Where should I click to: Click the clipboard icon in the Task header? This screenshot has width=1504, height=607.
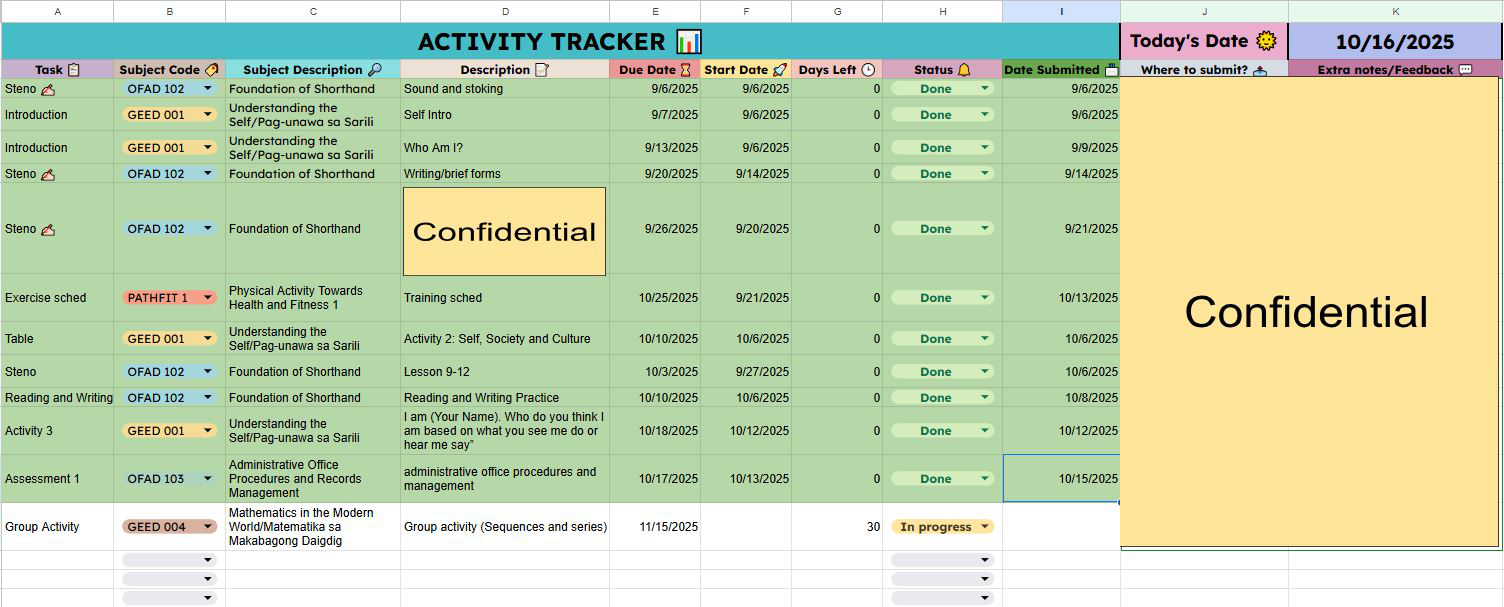click(x=74, y=70)
